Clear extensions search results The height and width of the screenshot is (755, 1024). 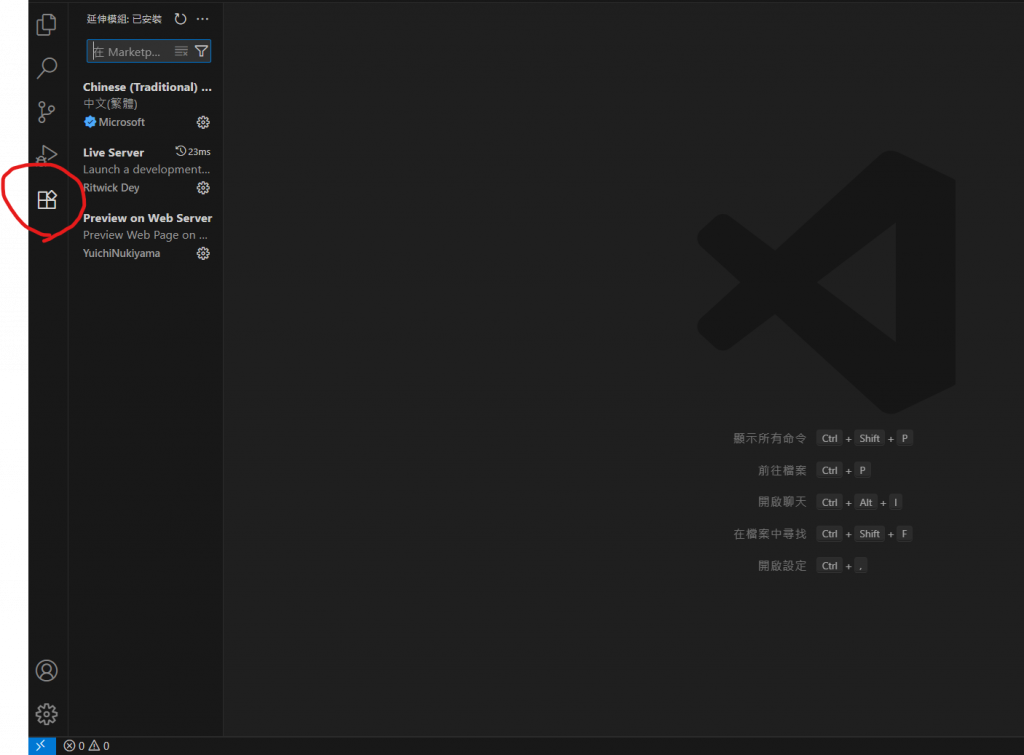click(181, 51)
